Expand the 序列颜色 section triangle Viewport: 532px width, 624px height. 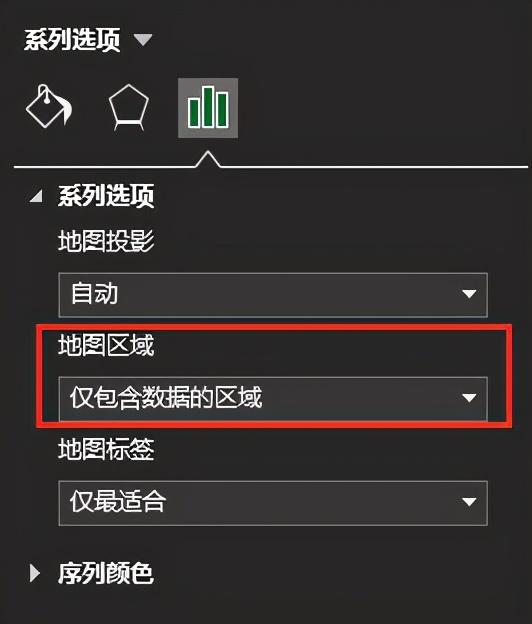[35, 573]
